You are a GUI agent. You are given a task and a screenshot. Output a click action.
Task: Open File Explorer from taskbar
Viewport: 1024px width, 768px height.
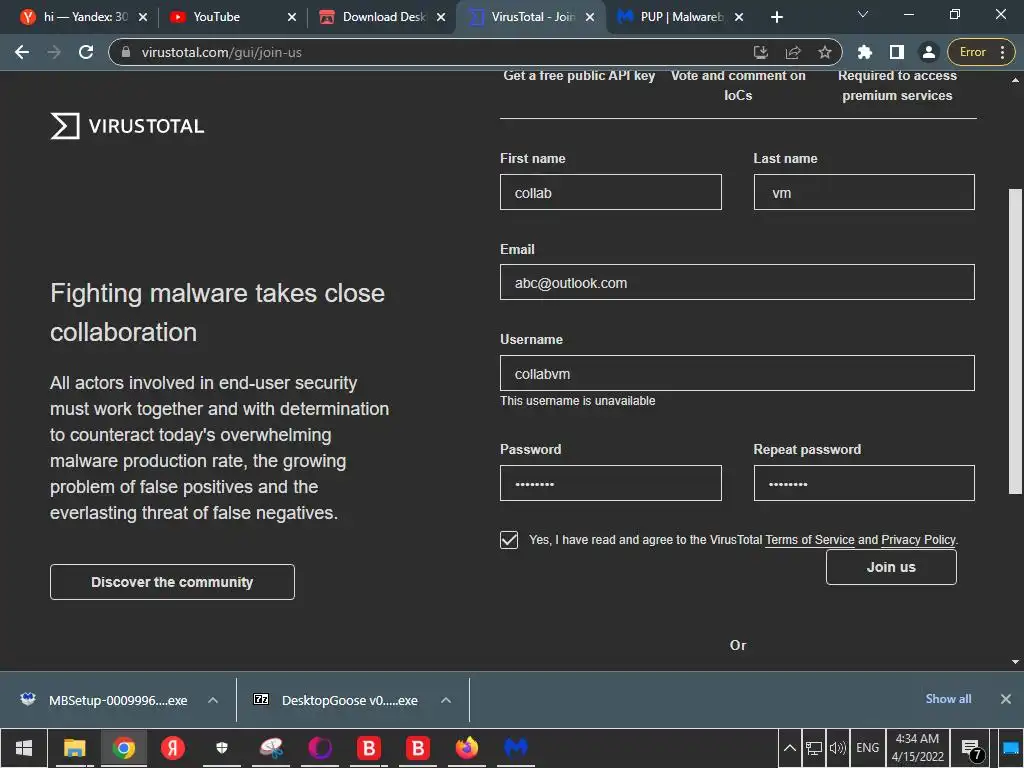(x=74, y=748)
